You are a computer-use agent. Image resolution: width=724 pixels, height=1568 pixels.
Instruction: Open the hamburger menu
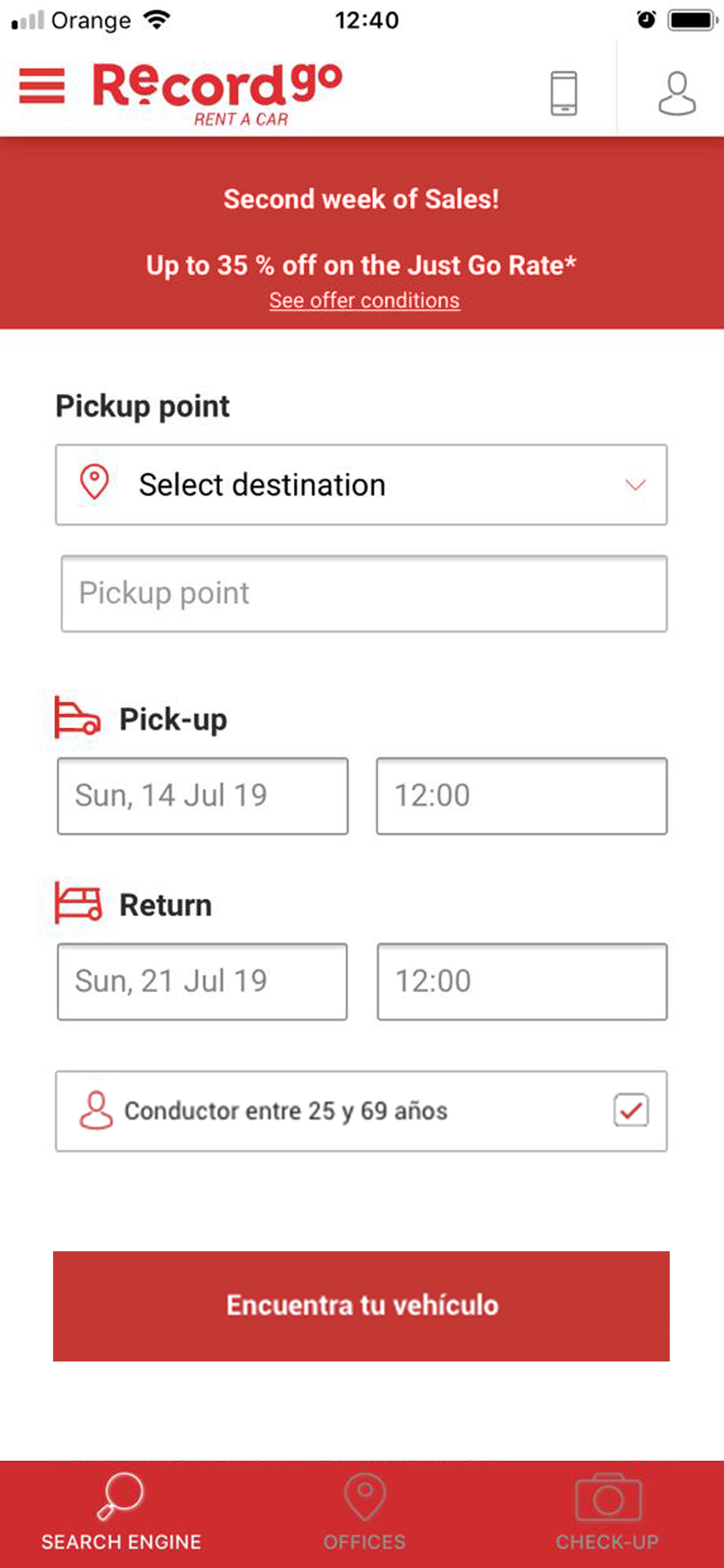point(41,86)
